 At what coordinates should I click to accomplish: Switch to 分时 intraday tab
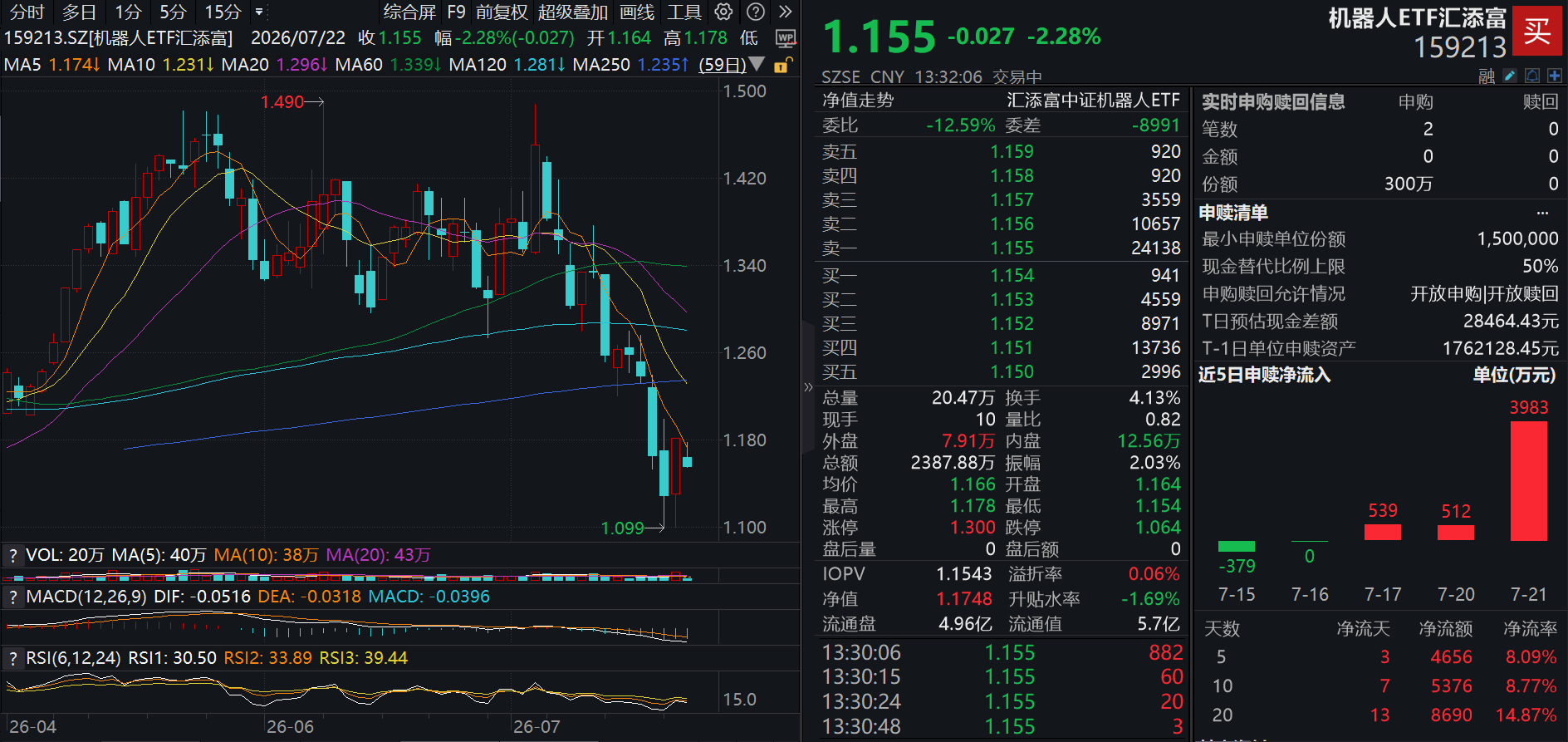click(27, 12)
